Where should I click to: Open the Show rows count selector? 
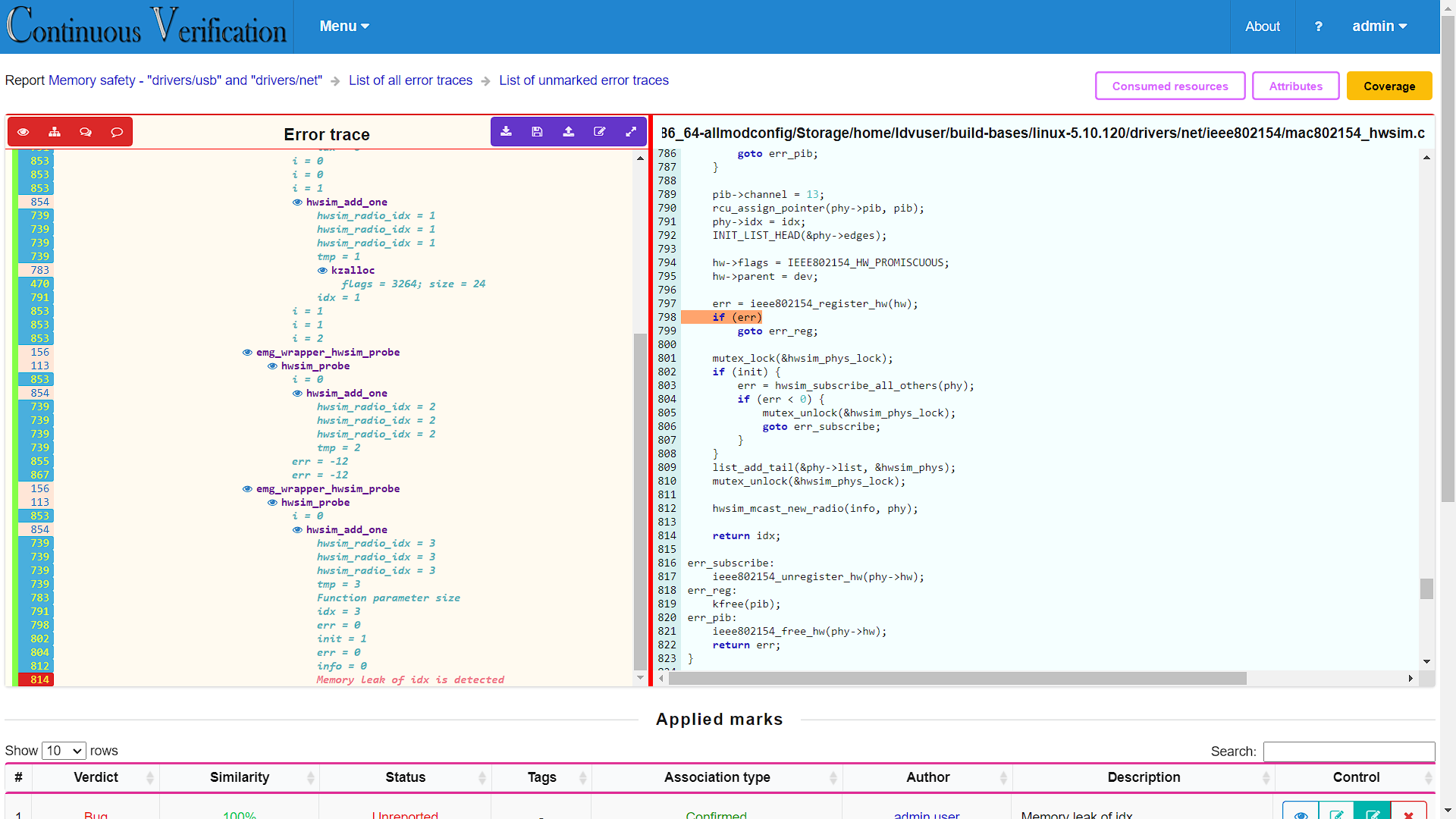pyautogui.click(x=64, y=751)
